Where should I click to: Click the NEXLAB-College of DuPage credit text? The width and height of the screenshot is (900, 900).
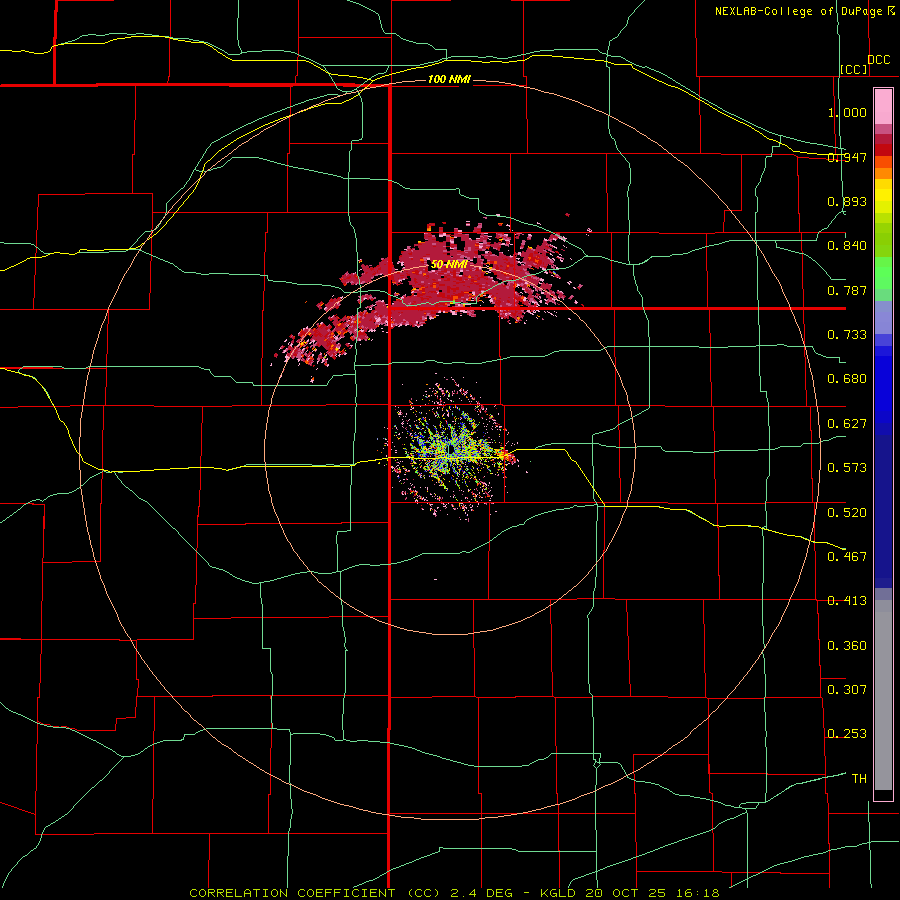pyautogui.click(x=798, y=11)
